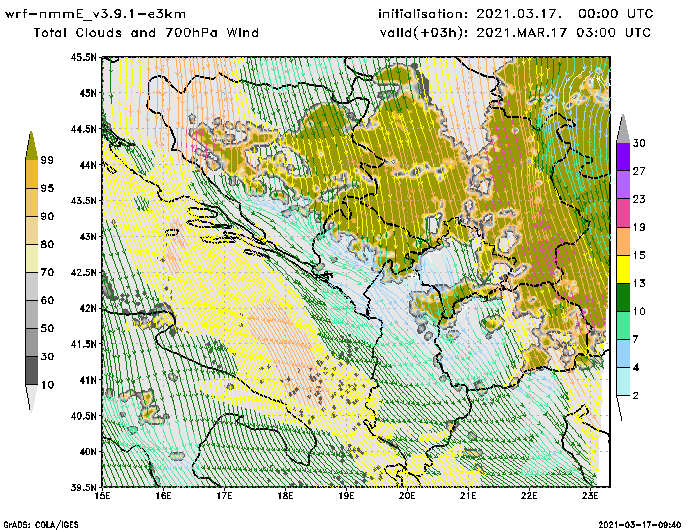
Task: Select the timestamp '2021-03-17-09:40'
Action: point(640,525)
